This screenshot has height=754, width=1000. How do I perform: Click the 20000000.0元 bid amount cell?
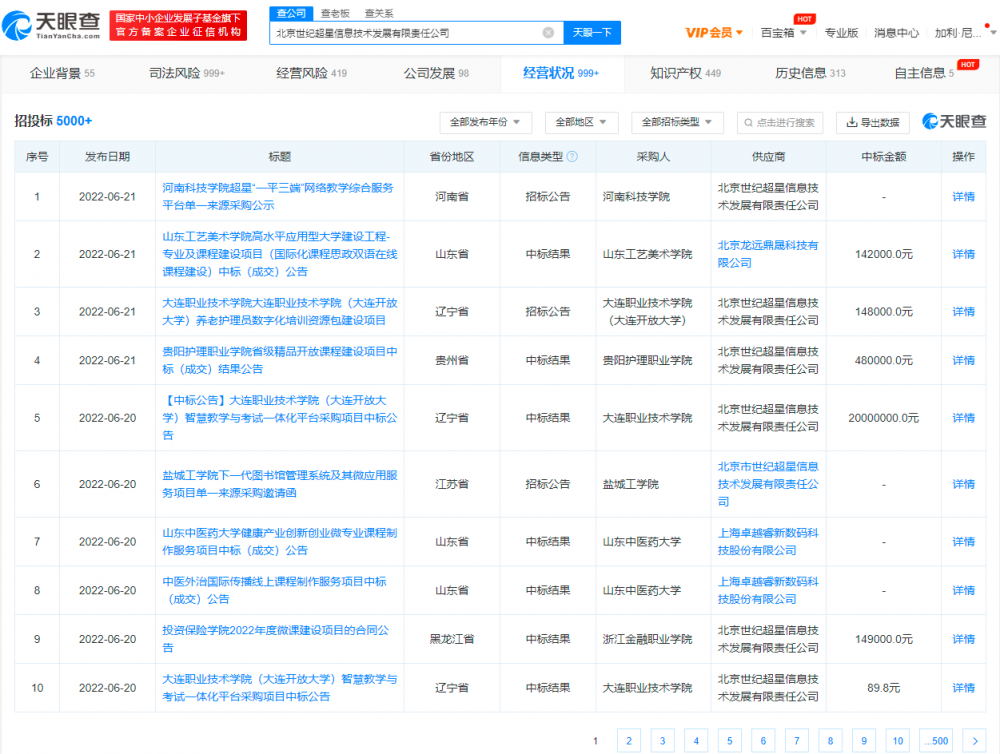[883, 418]
